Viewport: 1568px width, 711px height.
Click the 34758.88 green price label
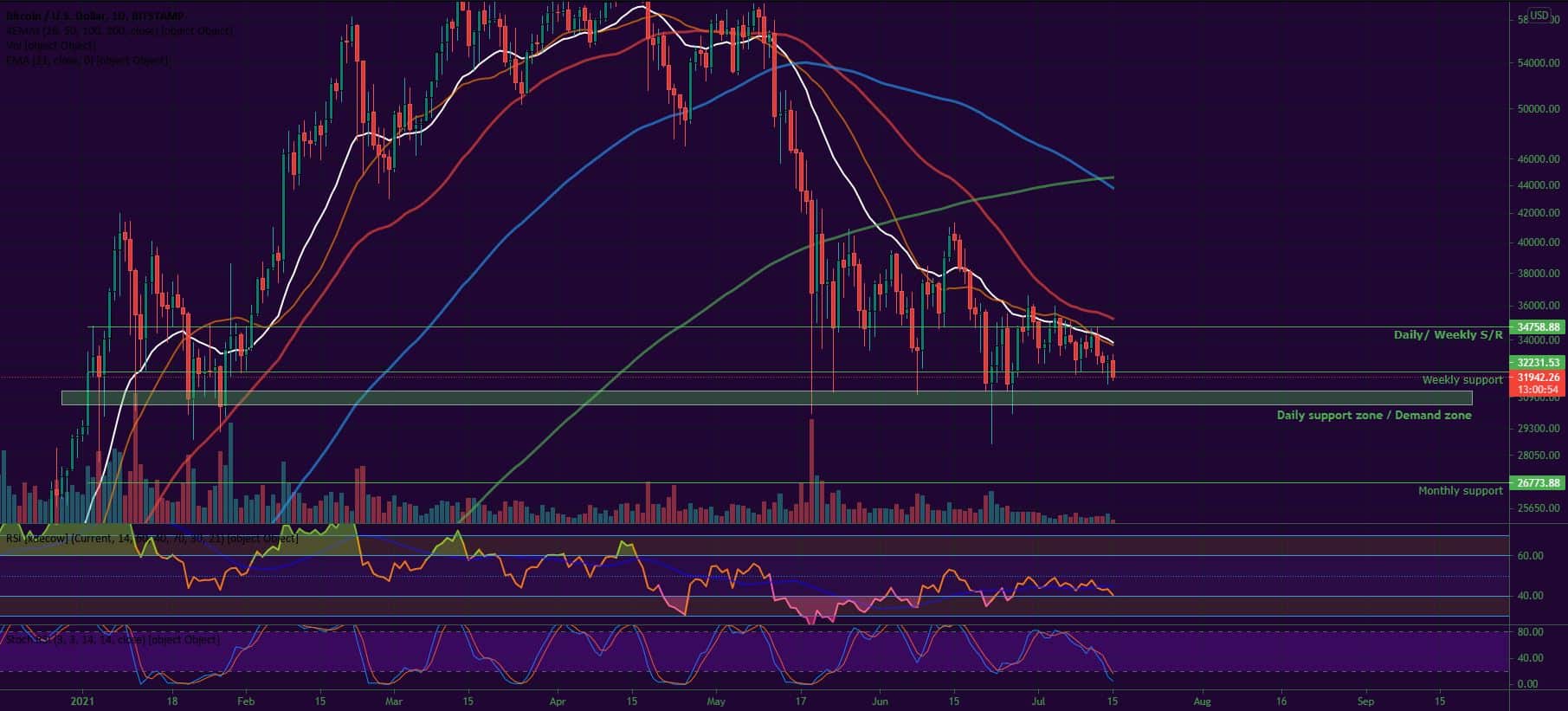1538,327
